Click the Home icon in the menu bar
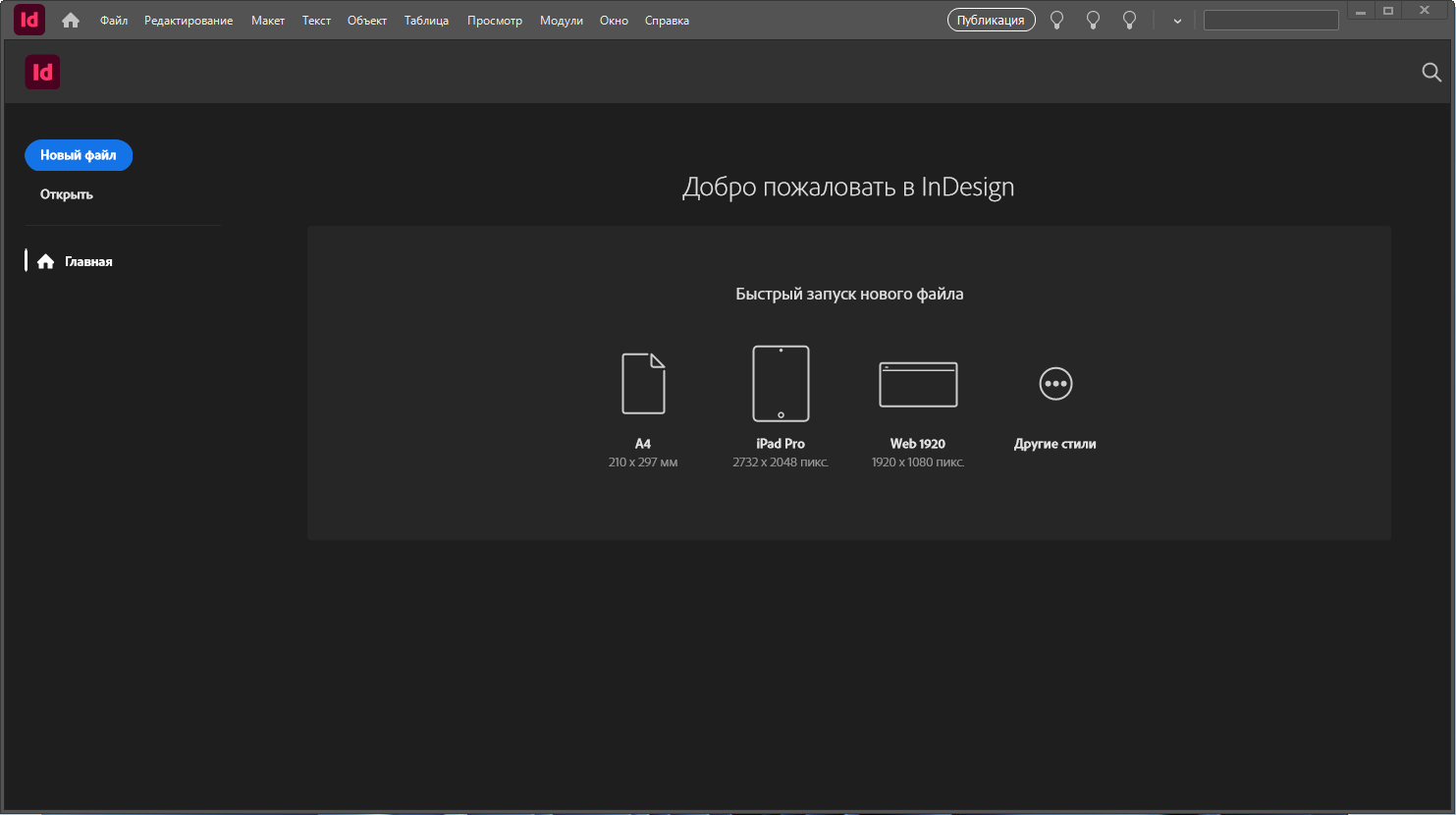Screen dimensions: 1456x815 [x=71, y=21]
